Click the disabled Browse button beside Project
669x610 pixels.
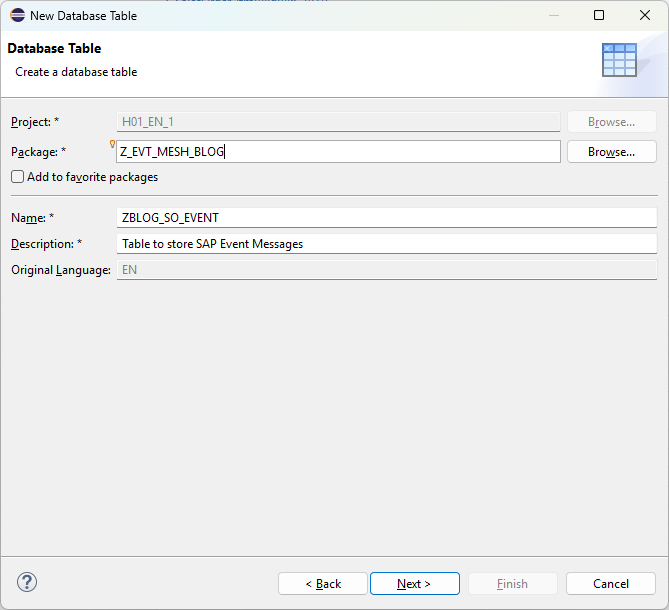(611, 122)
